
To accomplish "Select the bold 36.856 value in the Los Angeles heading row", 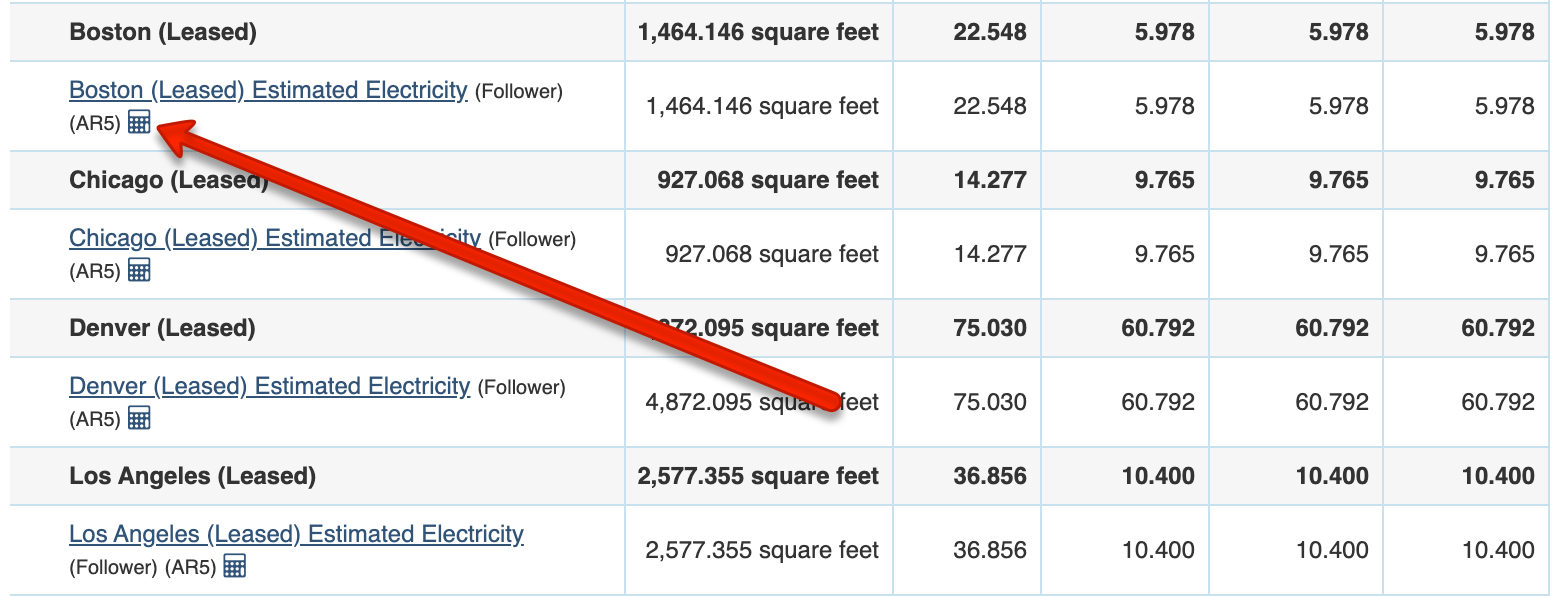I will pyautogui.click(x=990, y=476).
